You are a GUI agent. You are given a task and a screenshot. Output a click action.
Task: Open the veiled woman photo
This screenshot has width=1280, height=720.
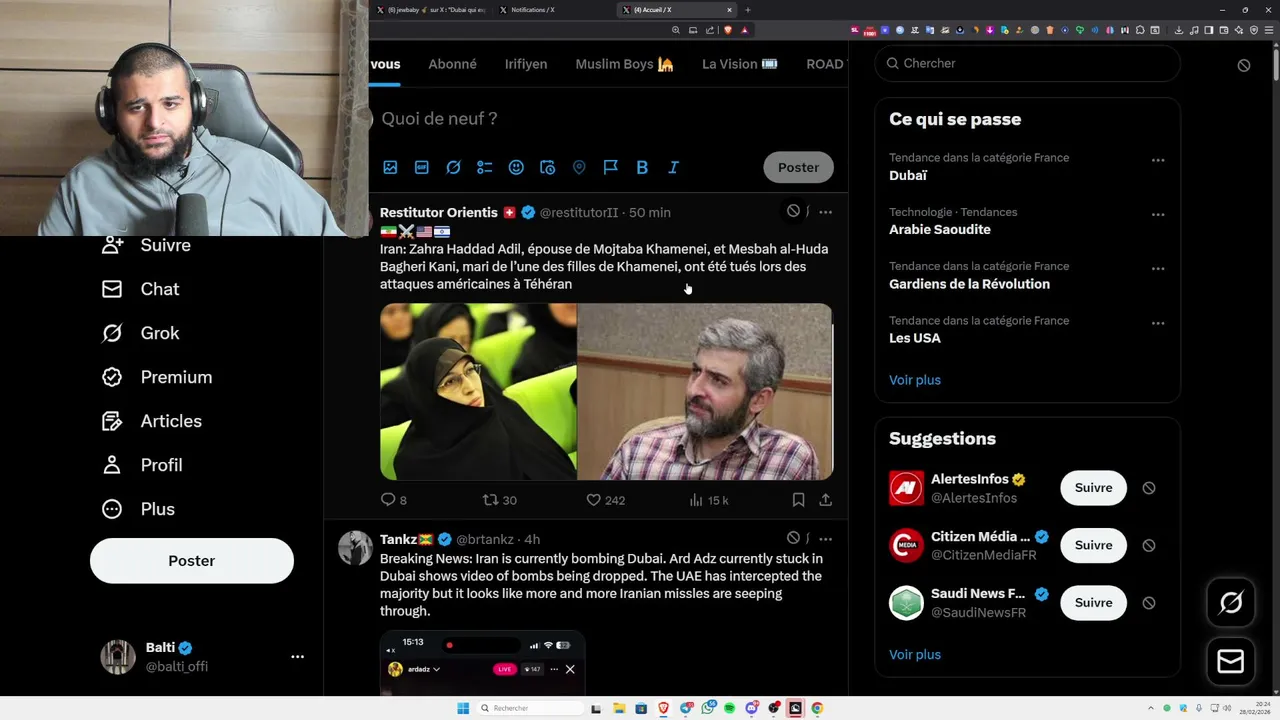coord(478,392)
